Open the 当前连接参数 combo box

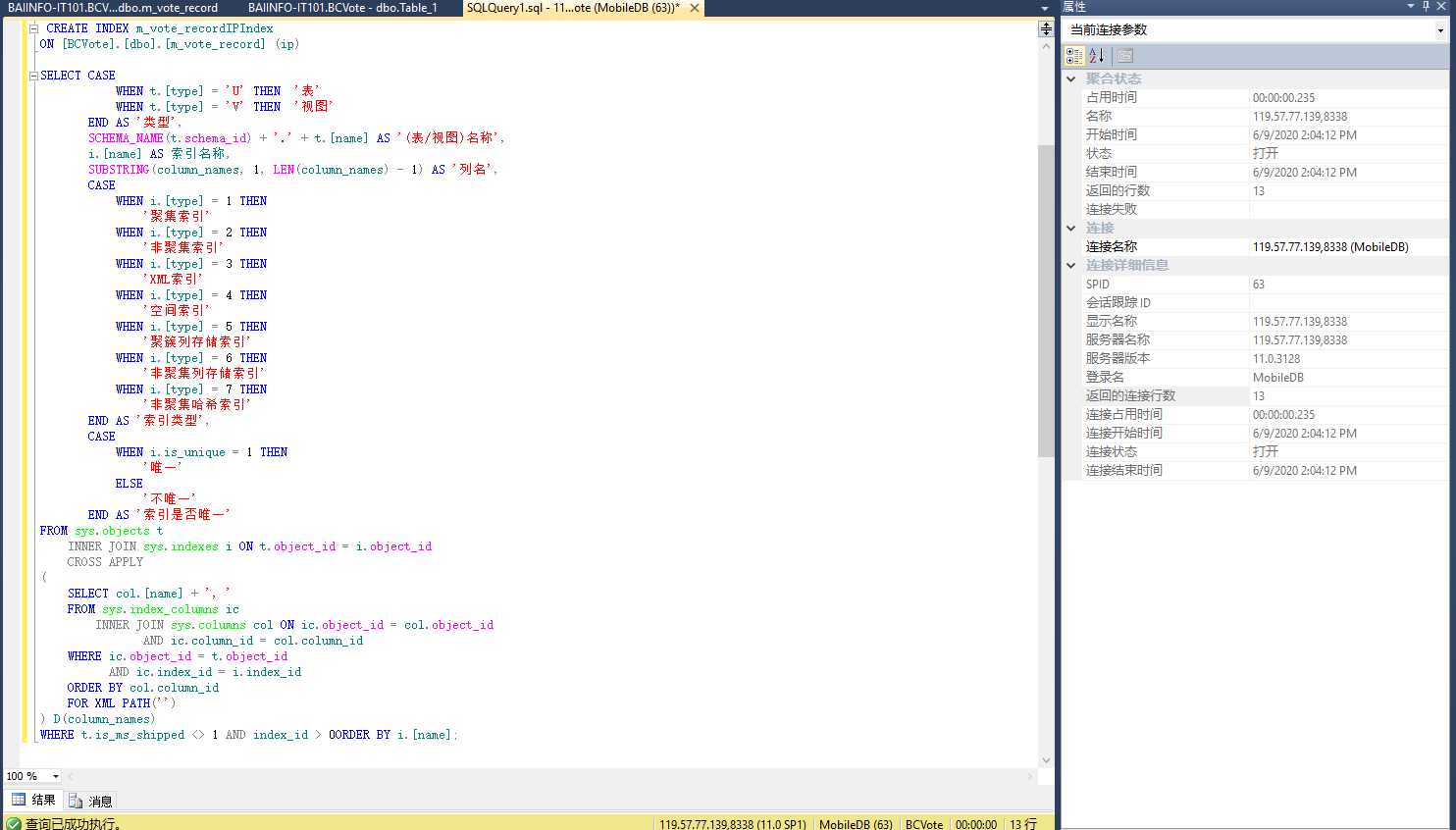(1254, 29)
